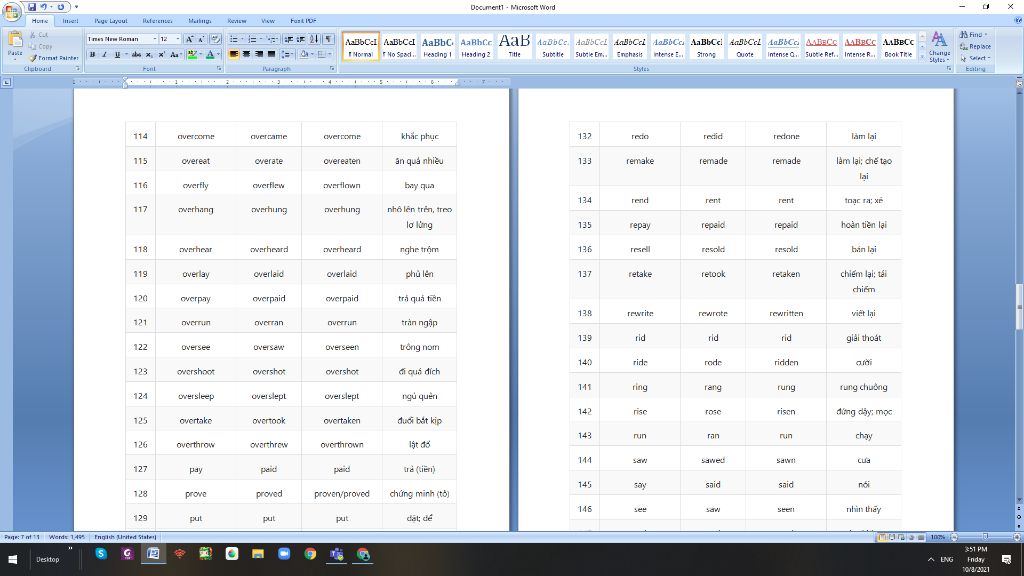This screenshot has width=1024, height=576.
Task: Activate Format Painter
Action: point(54,58)
